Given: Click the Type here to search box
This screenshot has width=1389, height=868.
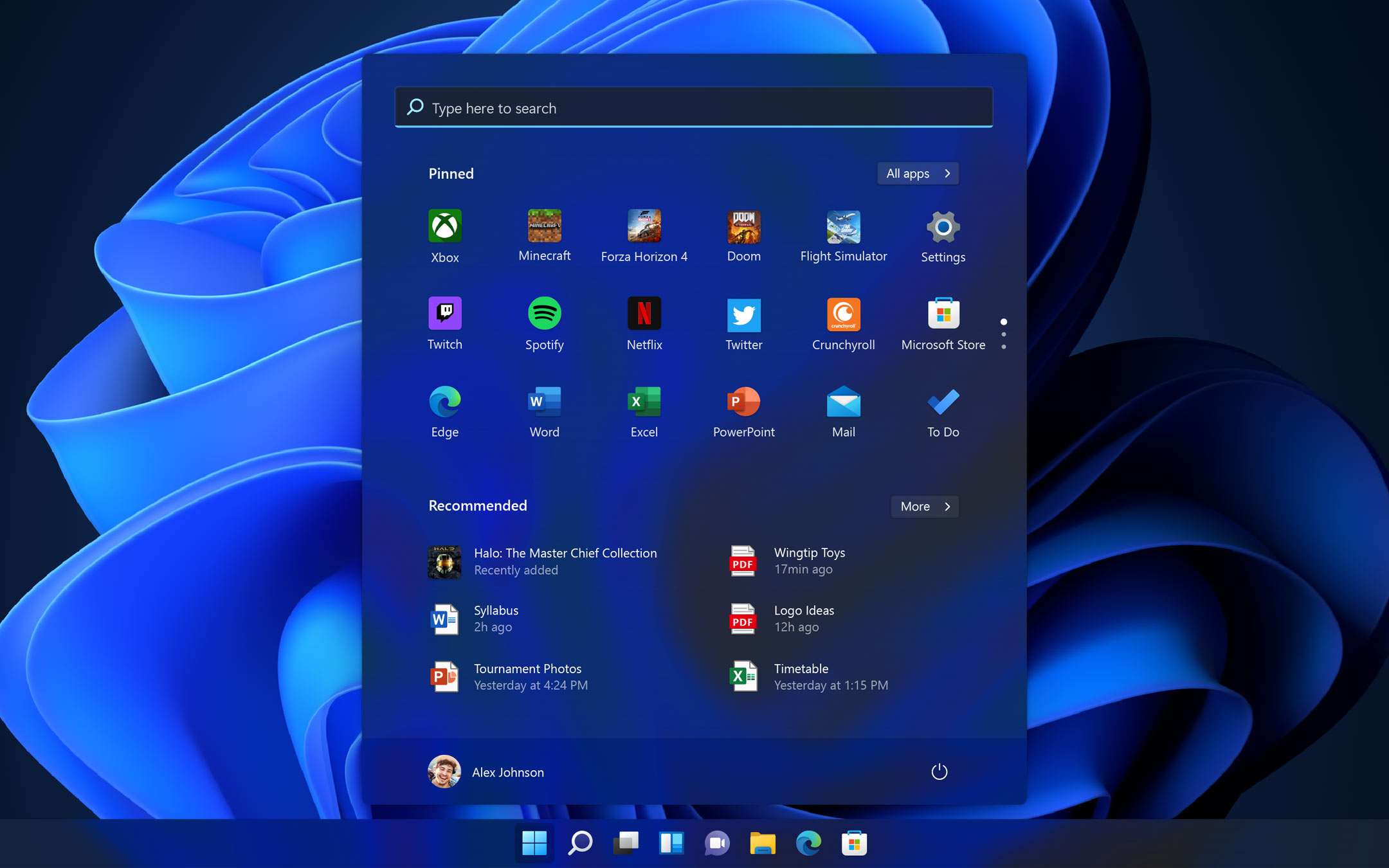Looking at the screenshot, I should tap(693, 108).
